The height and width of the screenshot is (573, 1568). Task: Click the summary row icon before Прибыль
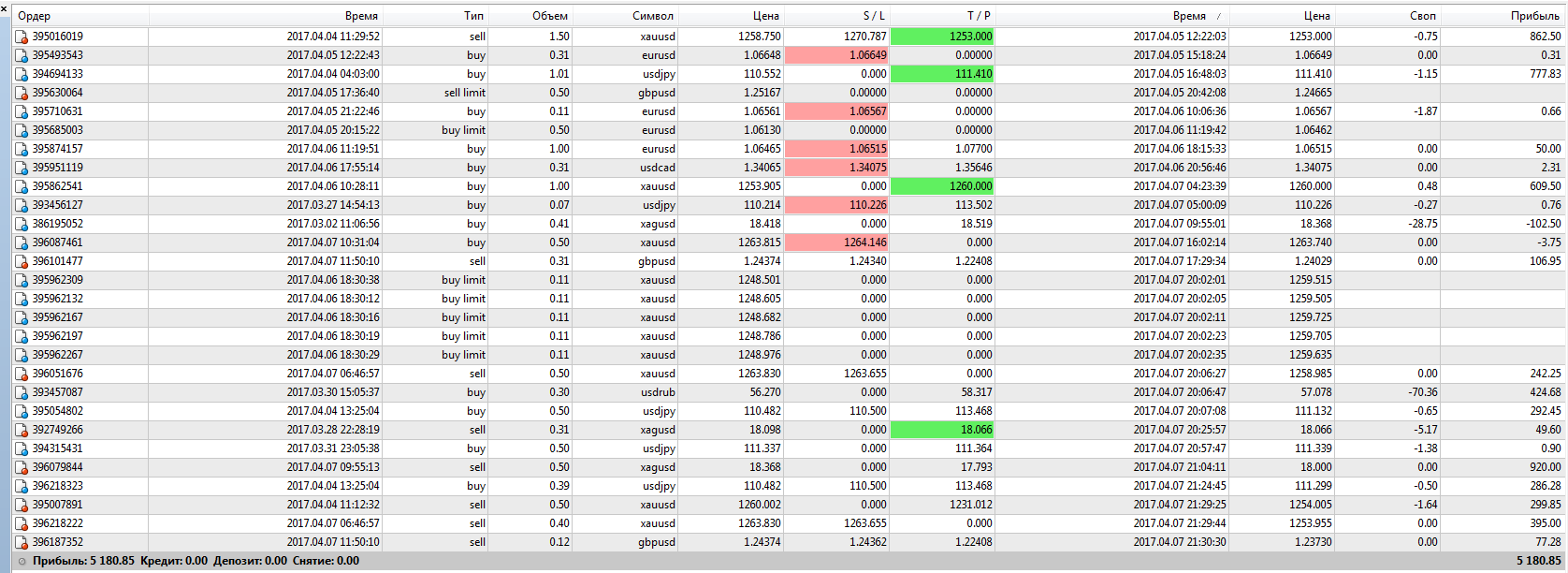[x=22, y=562]
